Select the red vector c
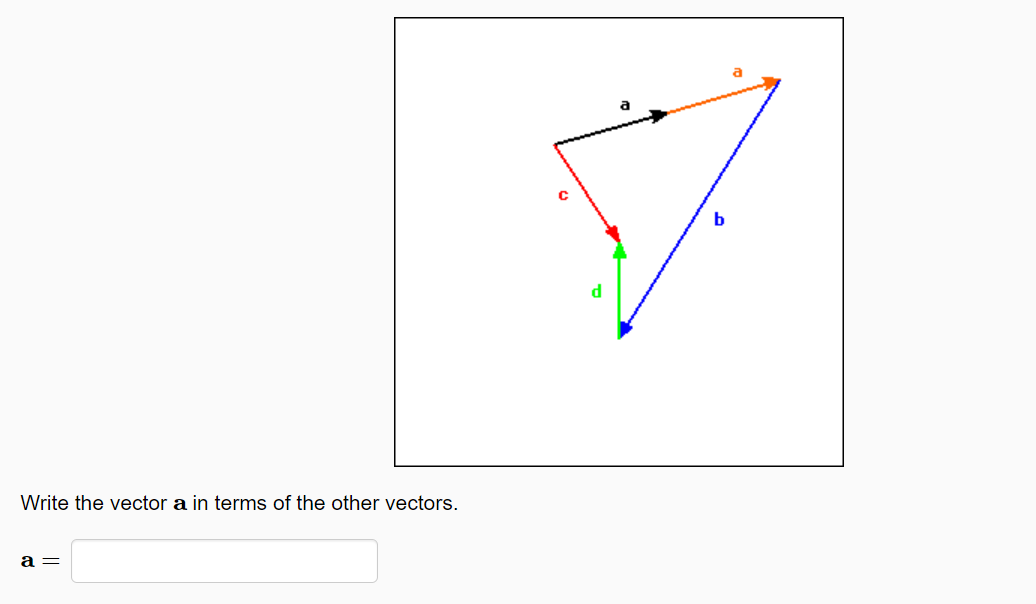 coord(585,190)
